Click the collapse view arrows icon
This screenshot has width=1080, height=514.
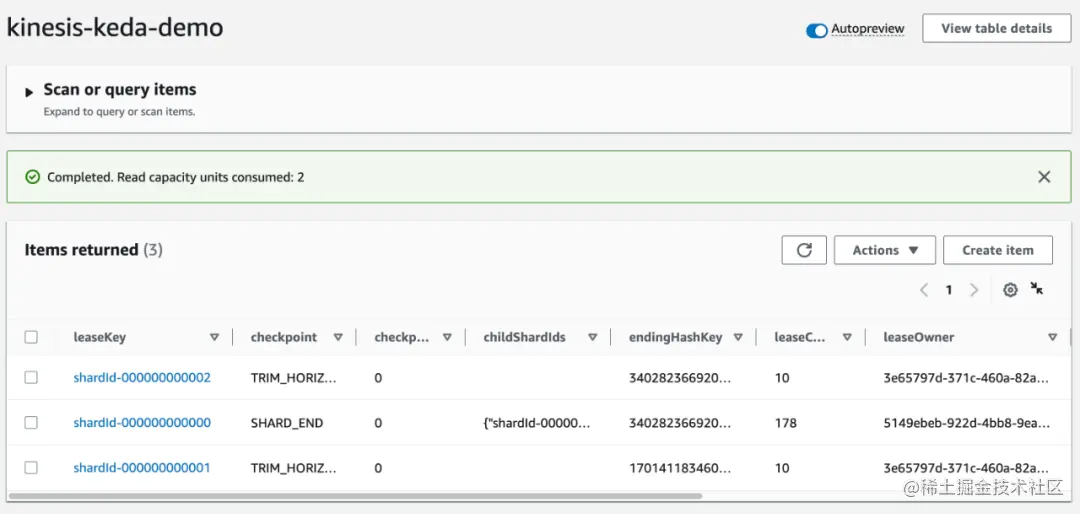1037,289
